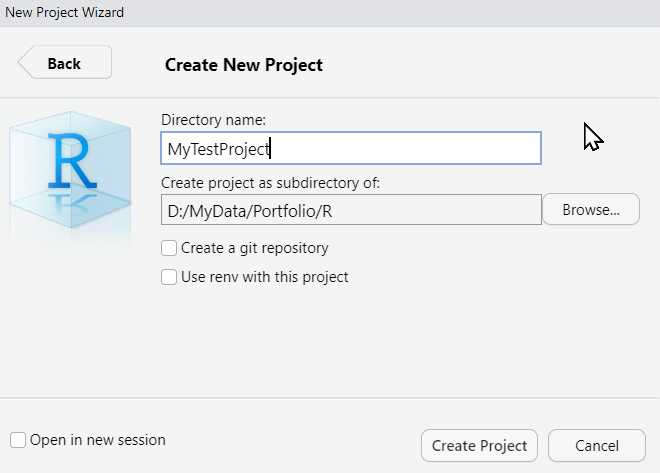Viewport: 660px width, 473px height.
Task: Cancel the New Project Wizard
Action: click(x=597, y=446)
